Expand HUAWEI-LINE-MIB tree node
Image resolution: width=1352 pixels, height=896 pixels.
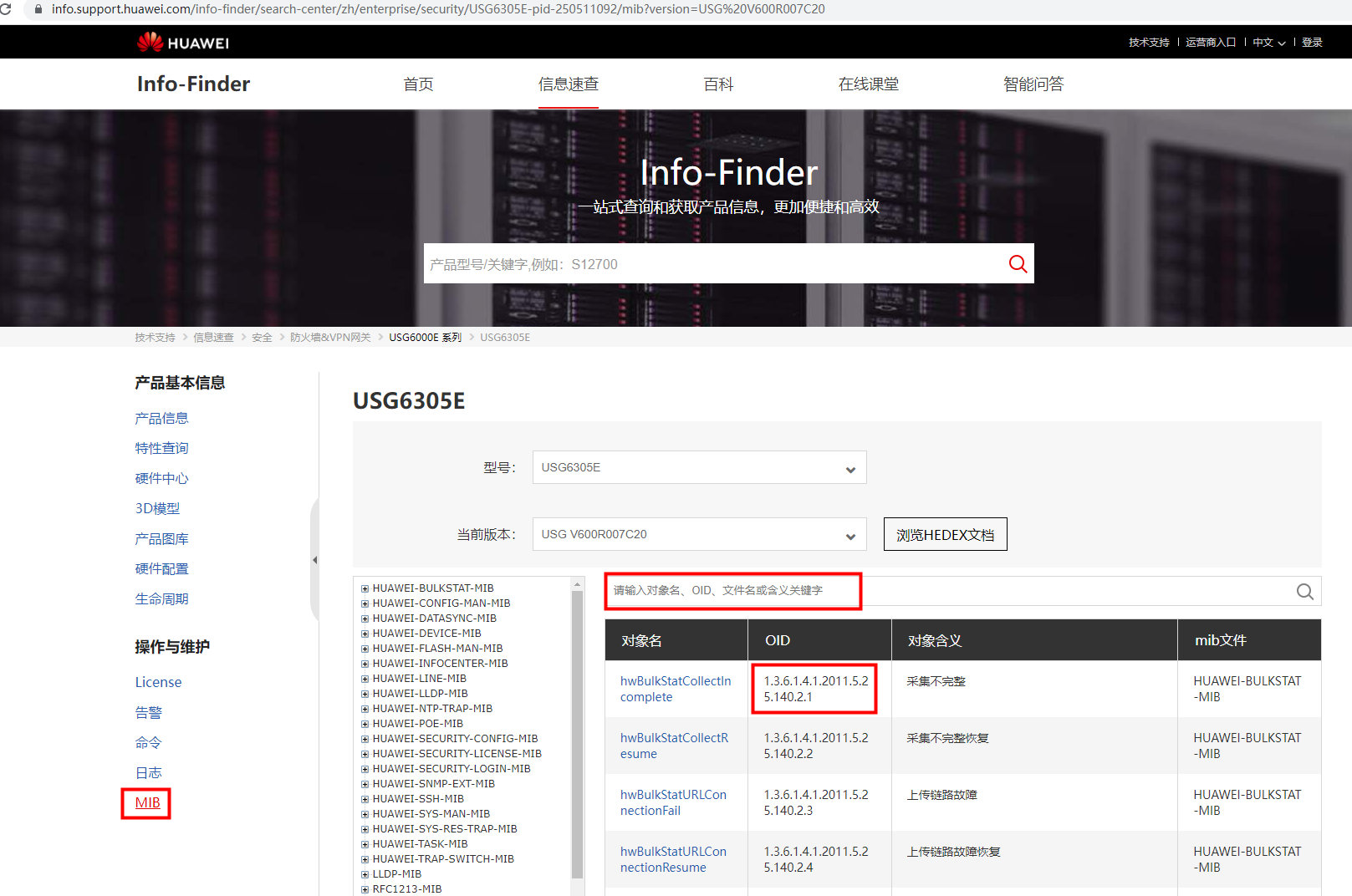click(365, 679)
